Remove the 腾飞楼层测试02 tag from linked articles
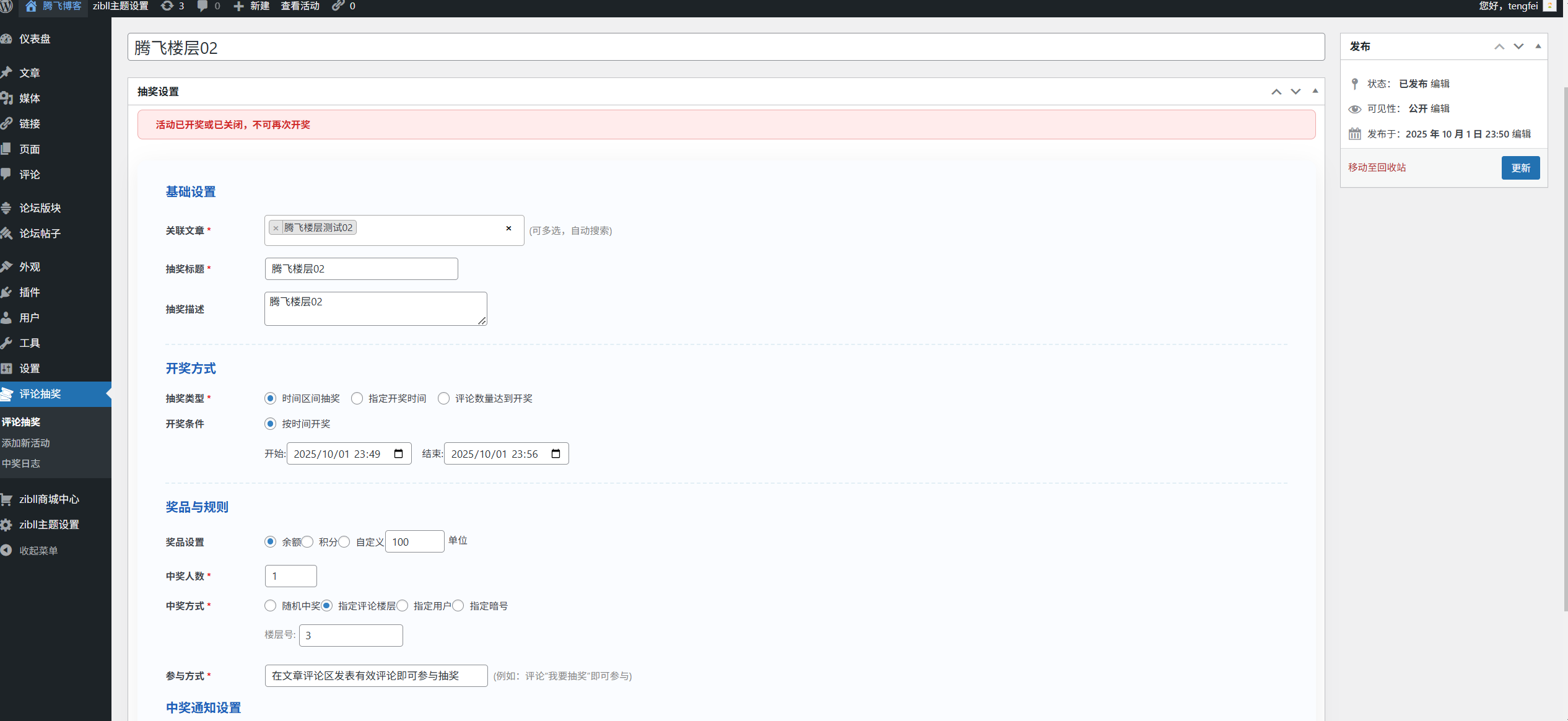This screenshot has width=1568, height=721. (276, 228)
